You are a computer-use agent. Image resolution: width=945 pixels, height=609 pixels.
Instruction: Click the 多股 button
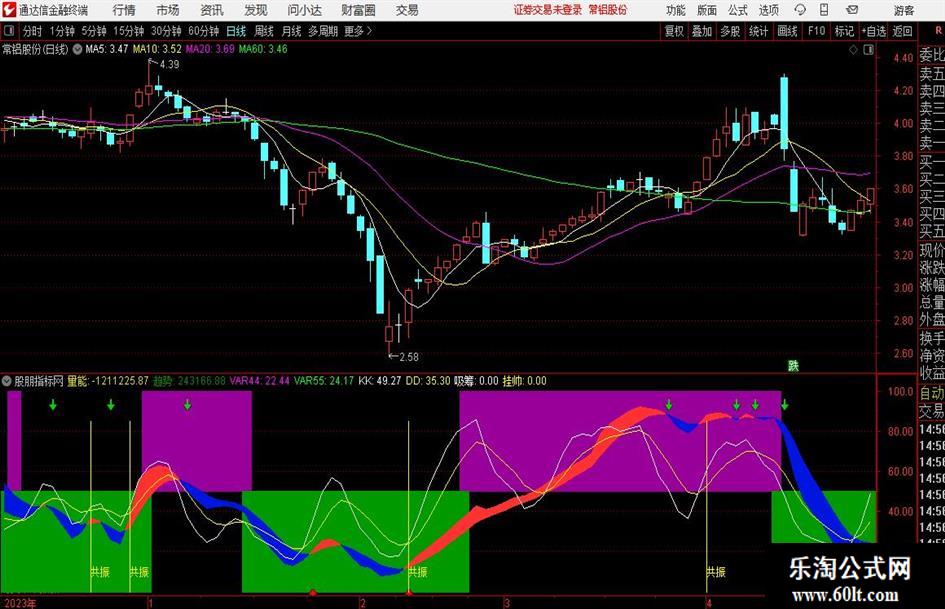[x=730, y=31]
